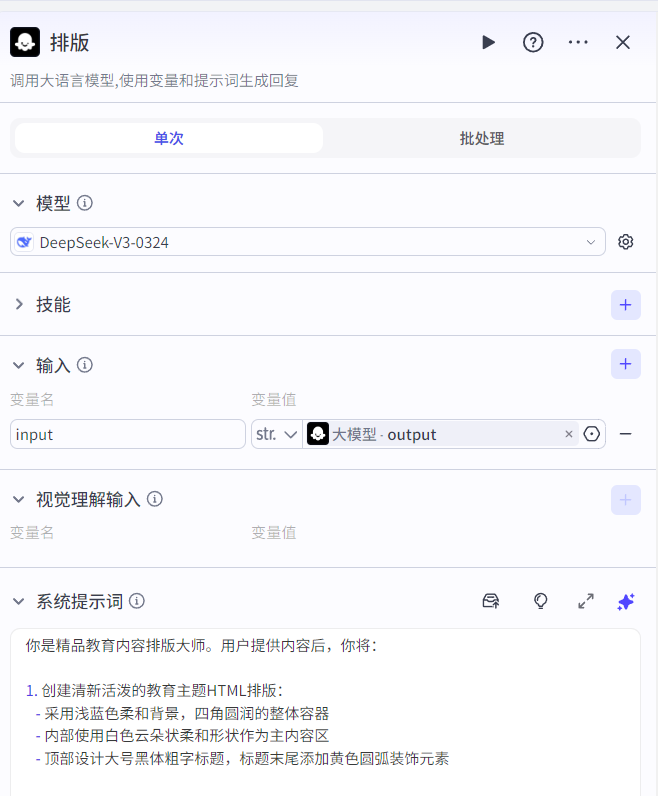The height and width of the screenshot is (796, 658).
Task: Collapse the 系统提示词 section
Action: (x=19, y=602)
